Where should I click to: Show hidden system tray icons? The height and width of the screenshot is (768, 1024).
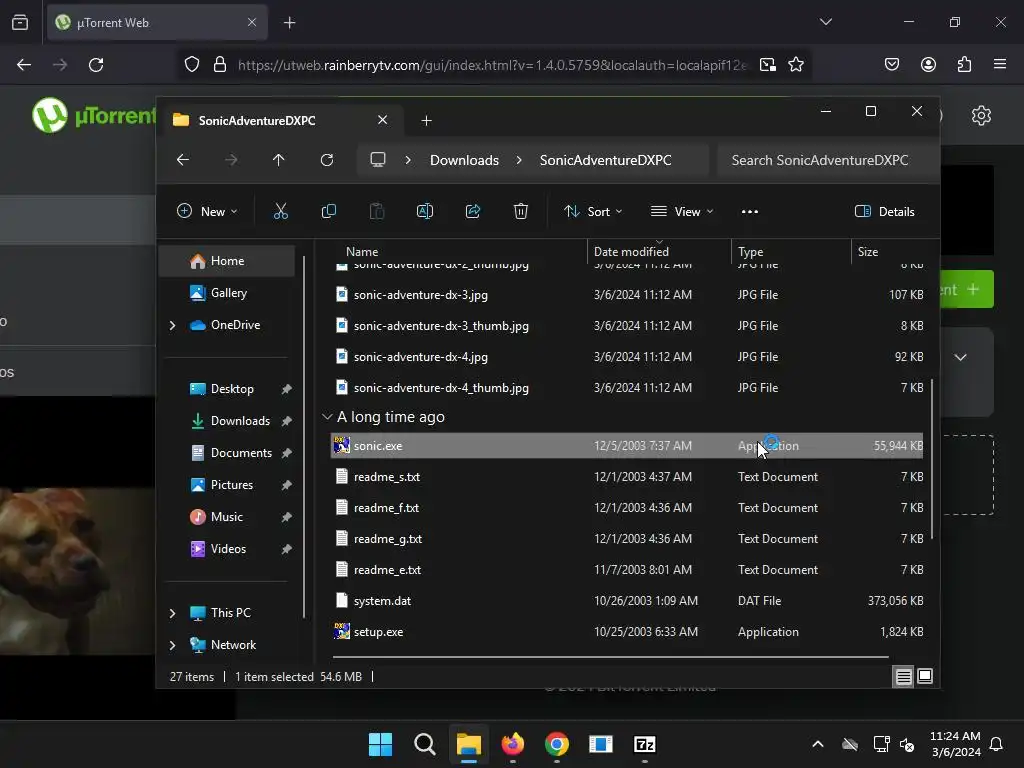(818, 744)
